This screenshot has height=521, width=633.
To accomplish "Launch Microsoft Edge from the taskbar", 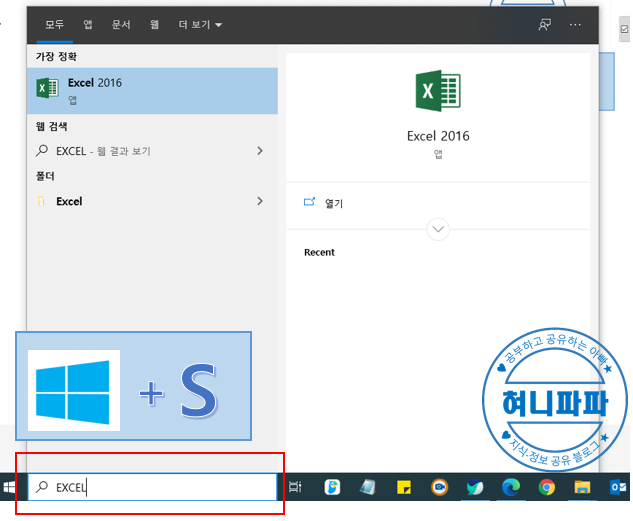I will pos(511,487).
